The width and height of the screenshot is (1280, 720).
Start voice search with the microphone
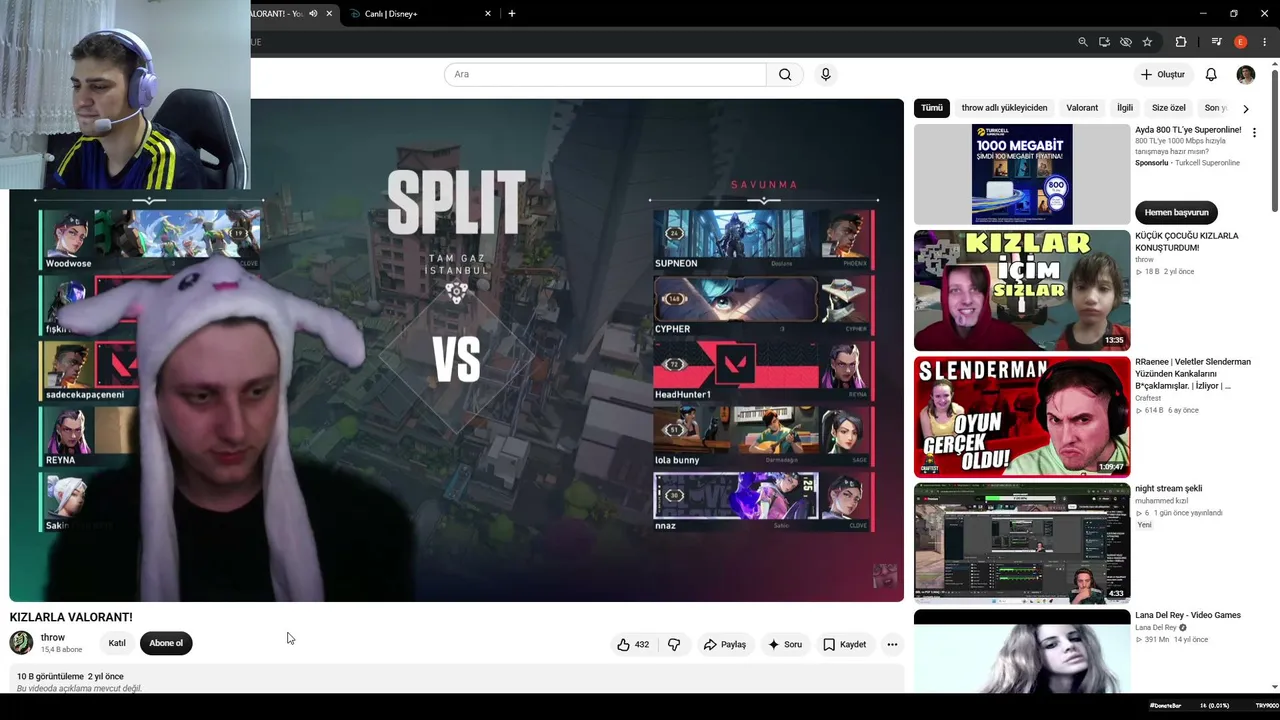point(826,74)
